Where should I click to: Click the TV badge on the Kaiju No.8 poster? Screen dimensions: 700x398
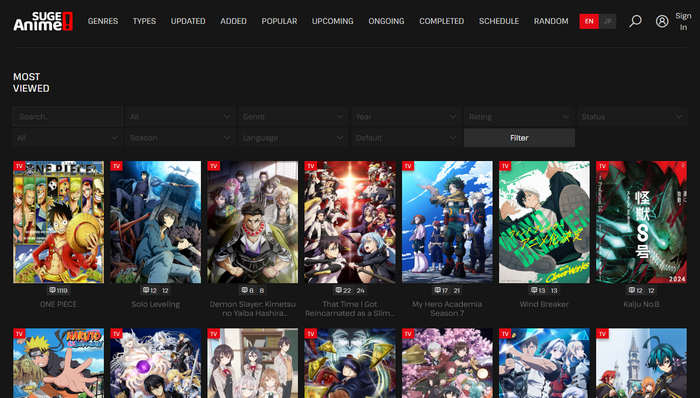(602, 166)
